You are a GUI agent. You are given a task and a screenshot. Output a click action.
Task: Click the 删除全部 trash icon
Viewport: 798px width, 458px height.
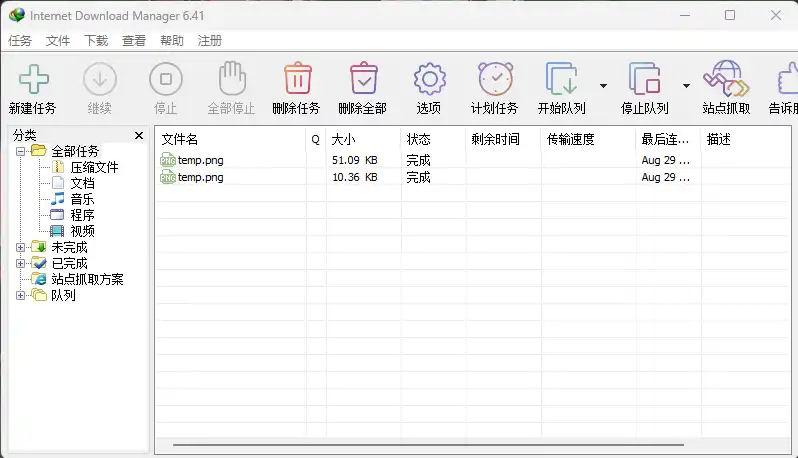coord(364,78)
